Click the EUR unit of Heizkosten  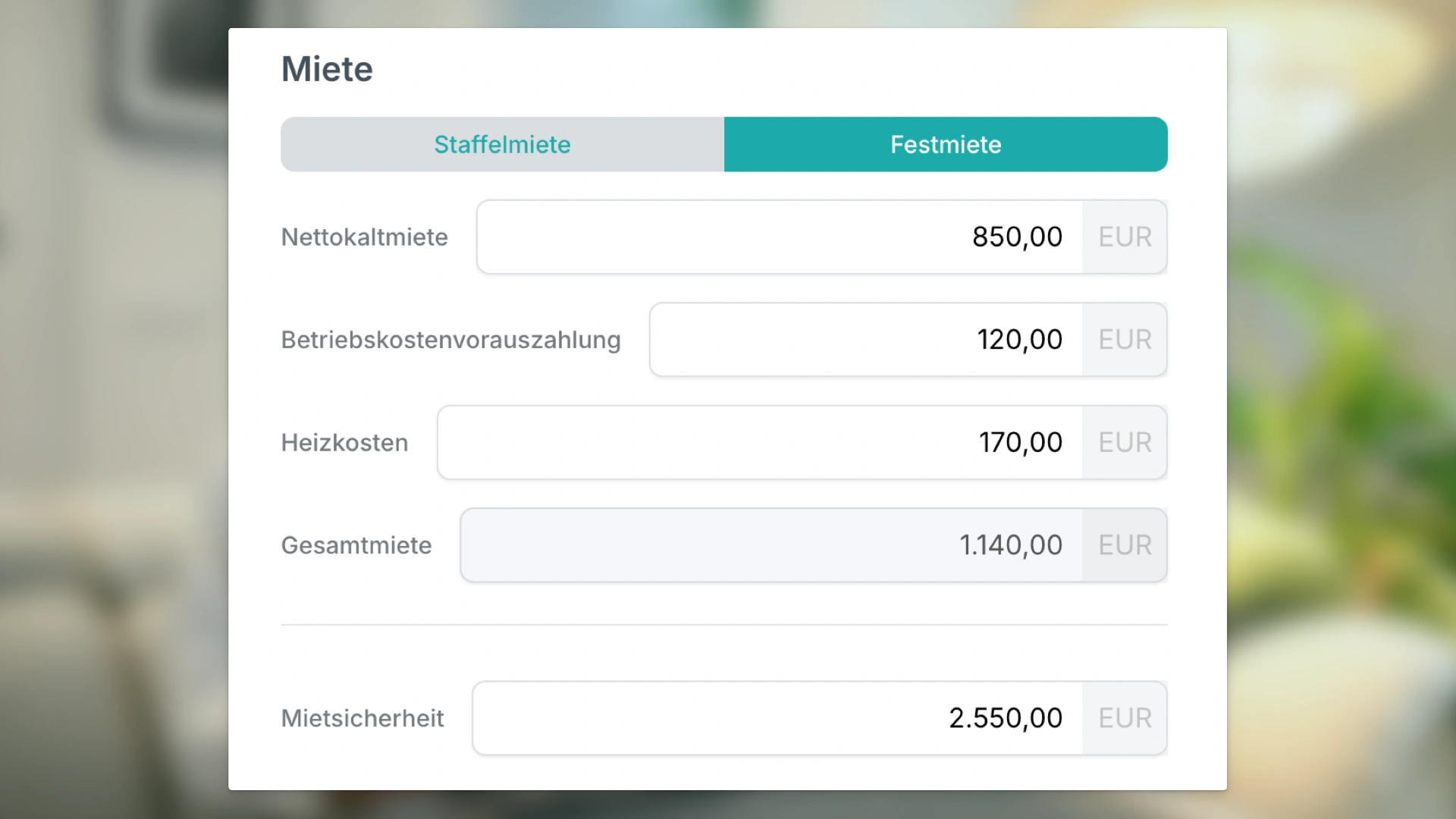pyautogui.click(x=1125, y=442)
